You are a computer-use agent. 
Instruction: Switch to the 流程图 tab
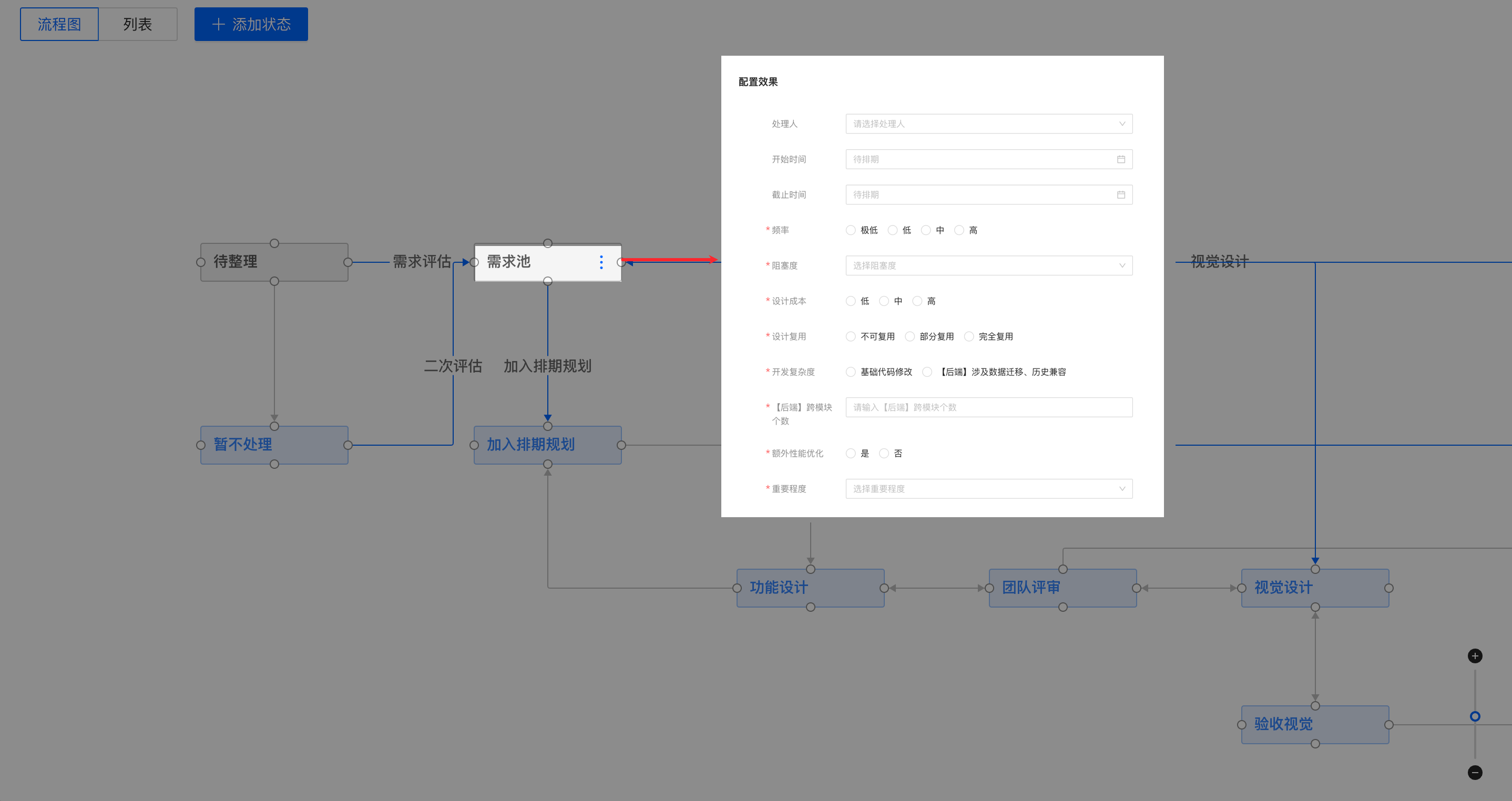pyautogui.click(x=59, y=24)
